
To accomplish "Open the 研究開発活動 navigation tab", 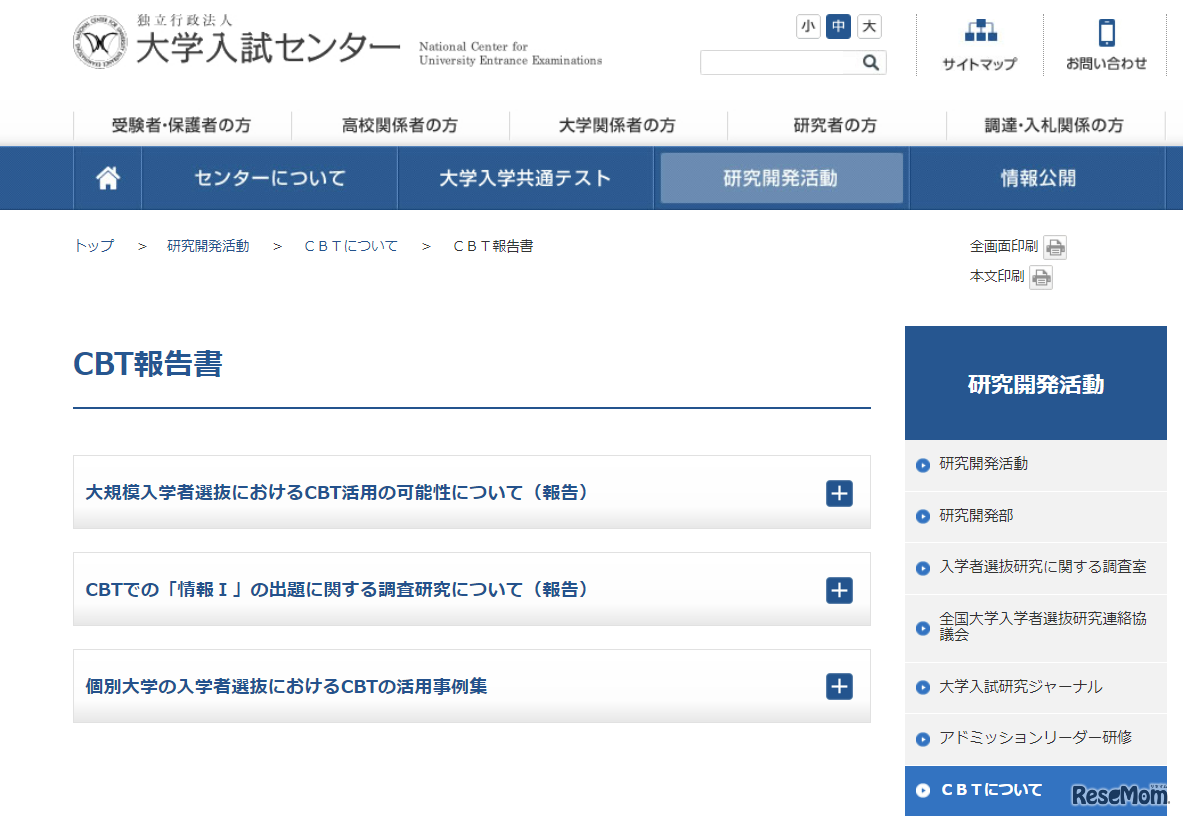I will tap(781, 177).
